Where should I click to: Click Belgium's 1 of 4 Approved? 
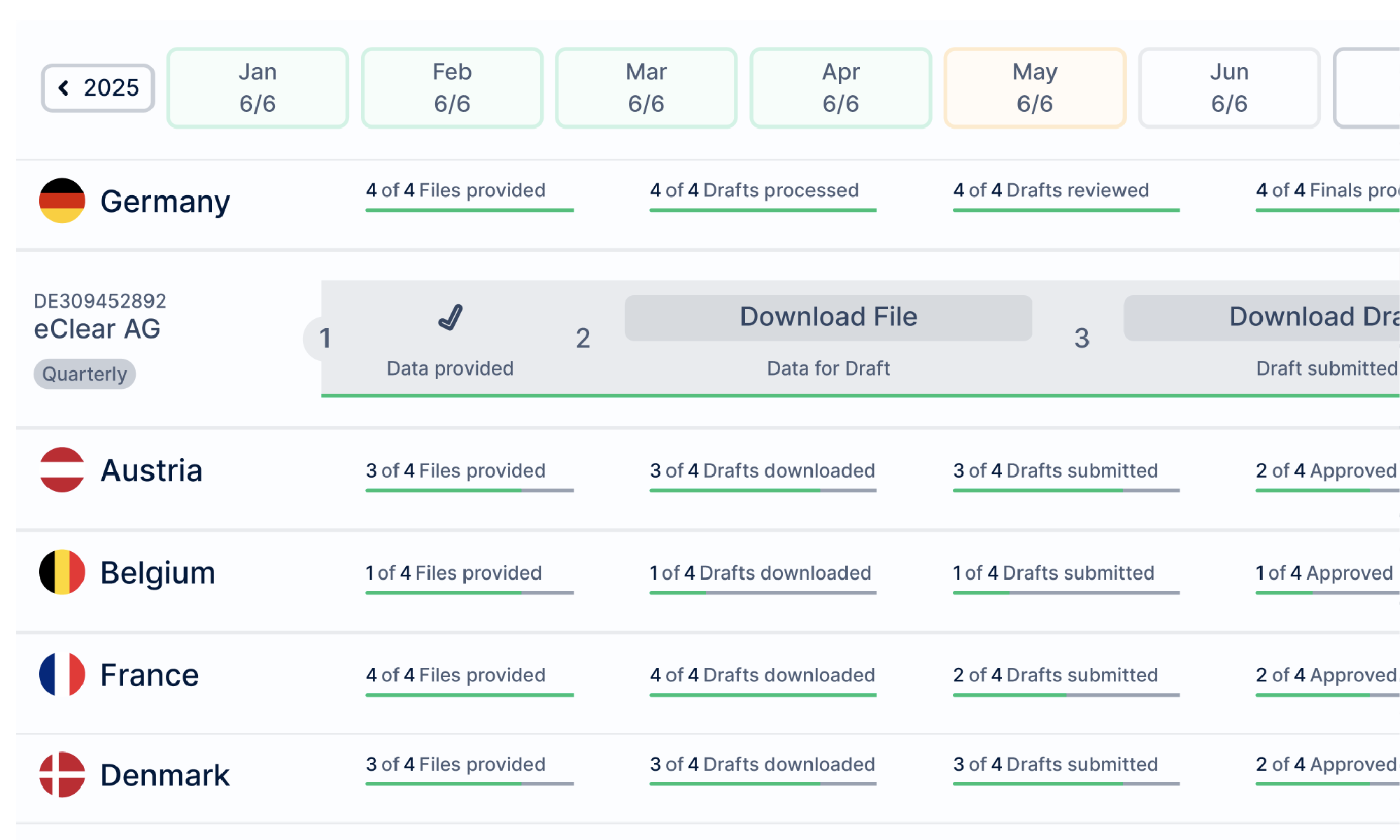click(x=1328, y=578)
